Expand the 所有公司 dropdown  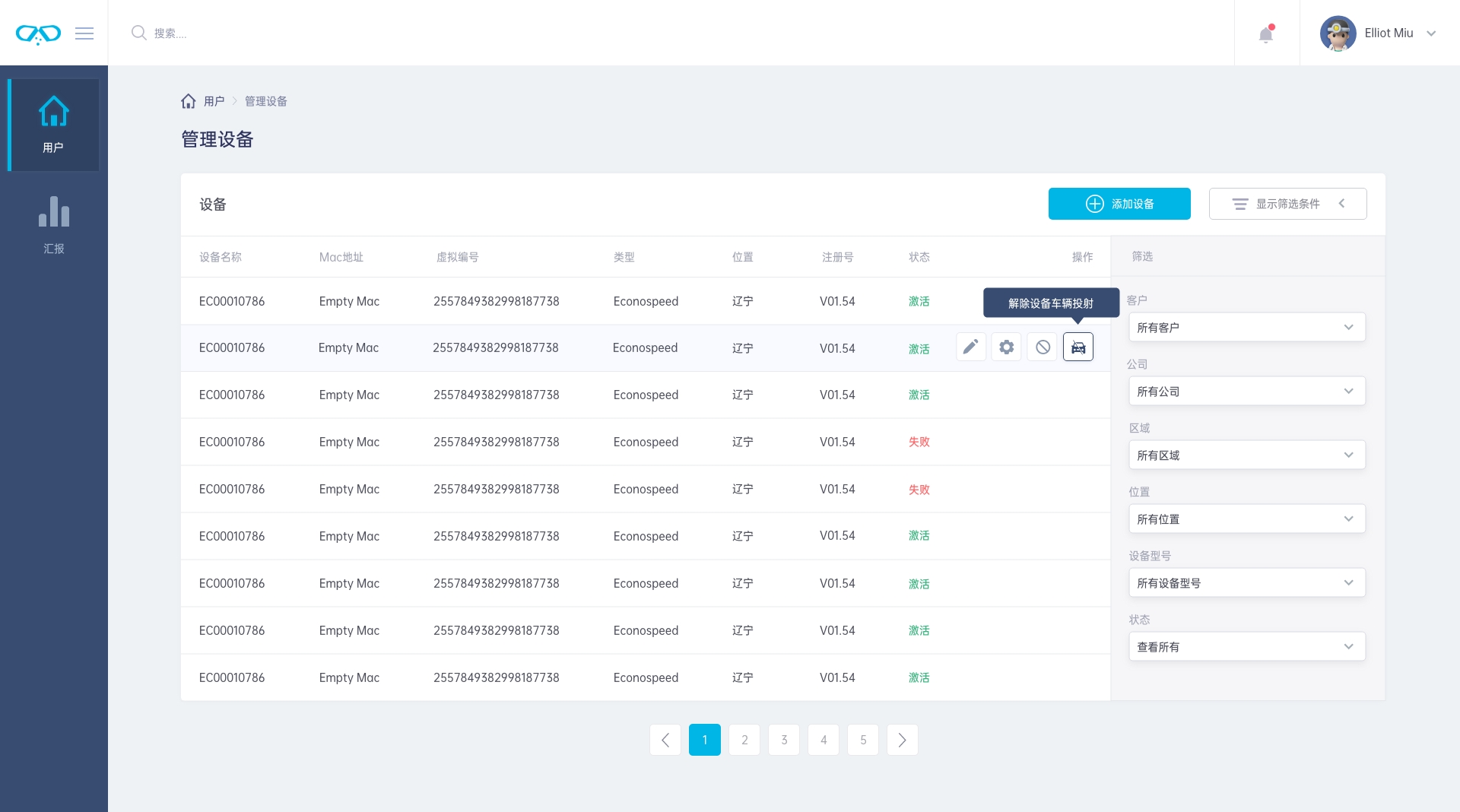point(1246,392)
